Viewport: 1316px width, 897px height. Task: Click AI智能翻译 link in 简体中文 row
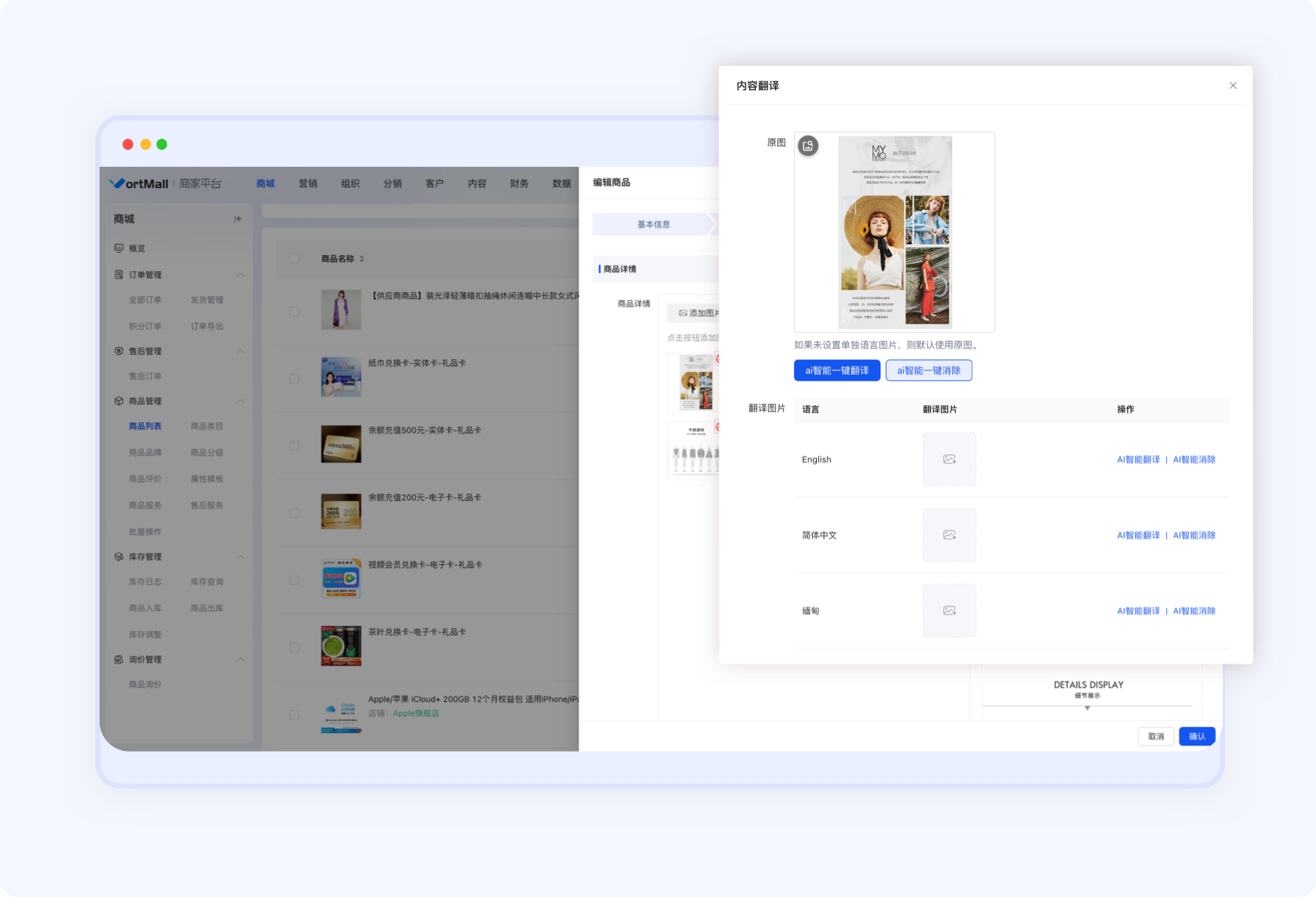tap(1138, 535)
